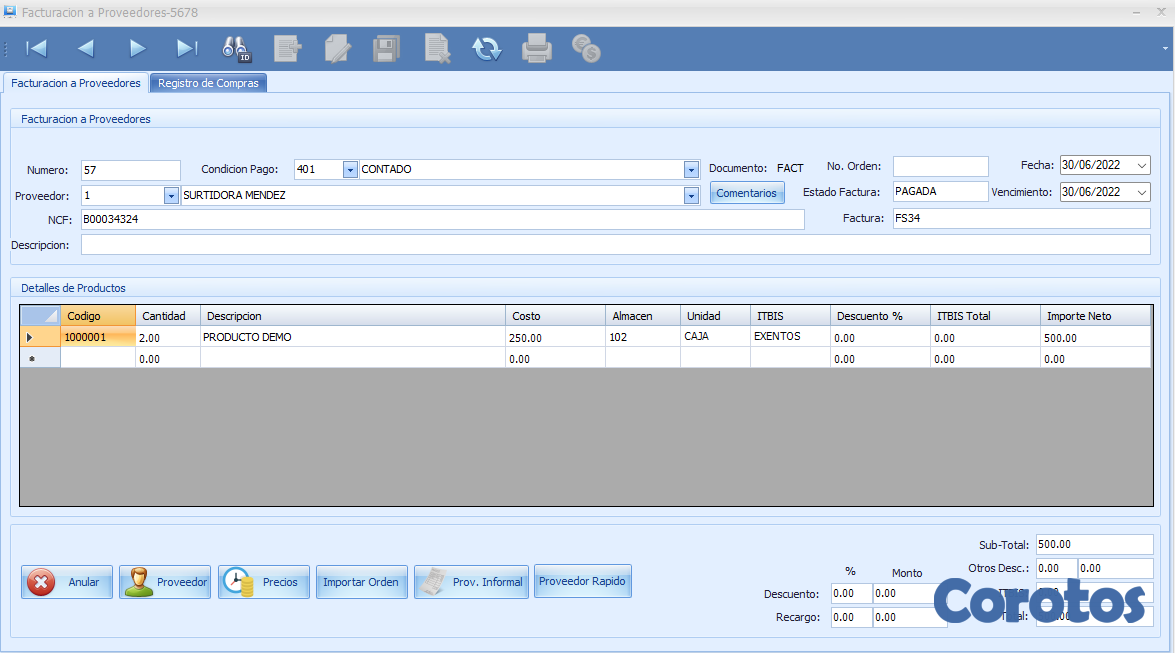Select the PRODUCTO DEMO row description cell
Image resolution: width=1175 pixels, height=653 pixels.
[352, 337]
